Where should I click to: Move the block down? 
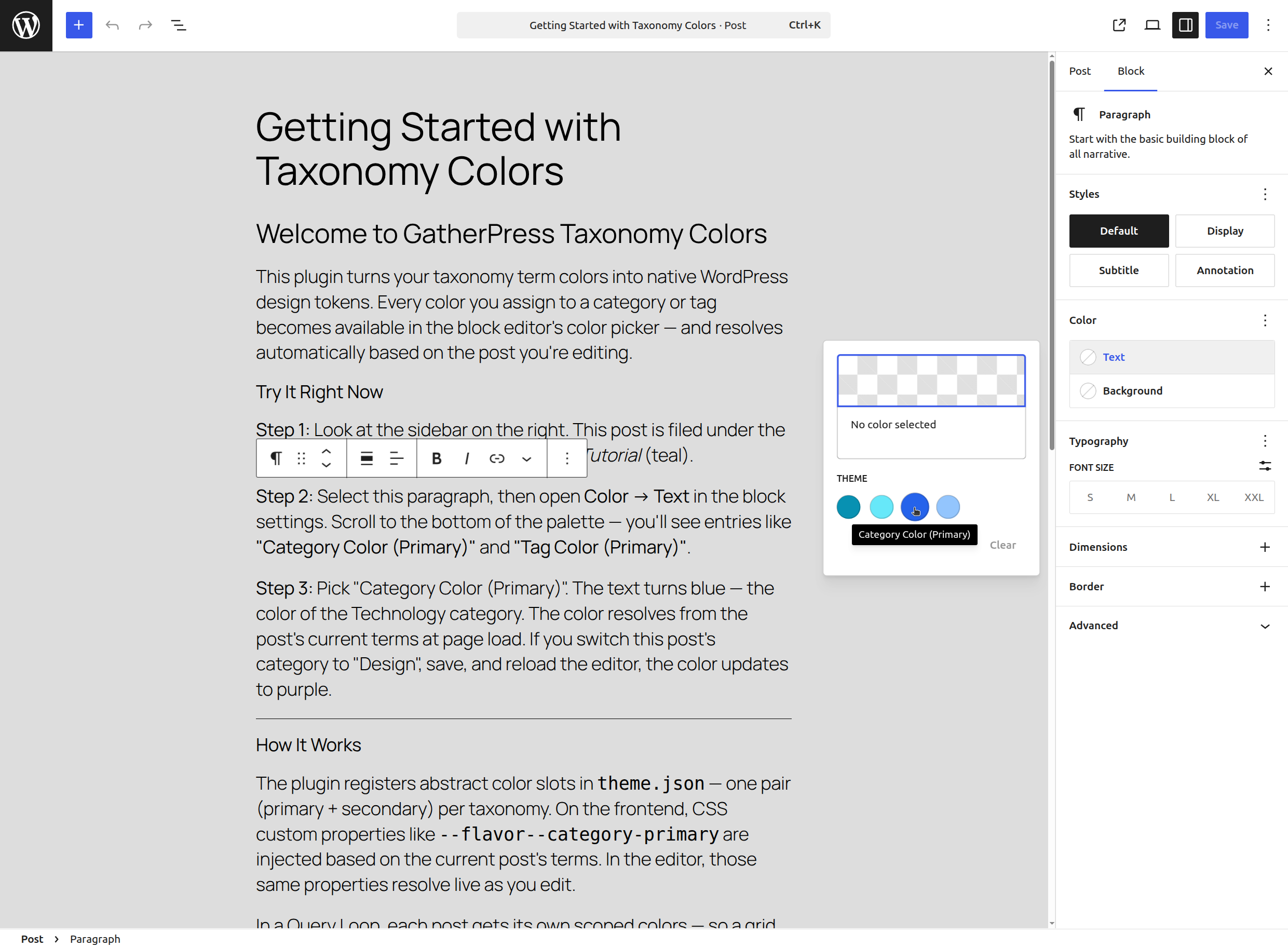327,465
